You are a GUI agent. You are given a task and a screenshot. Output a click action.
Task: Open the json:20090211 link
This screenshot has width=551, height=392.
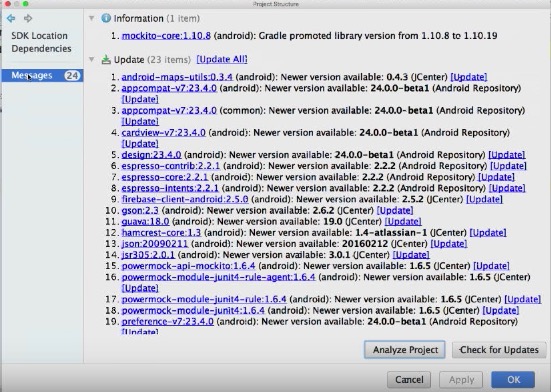155,244
